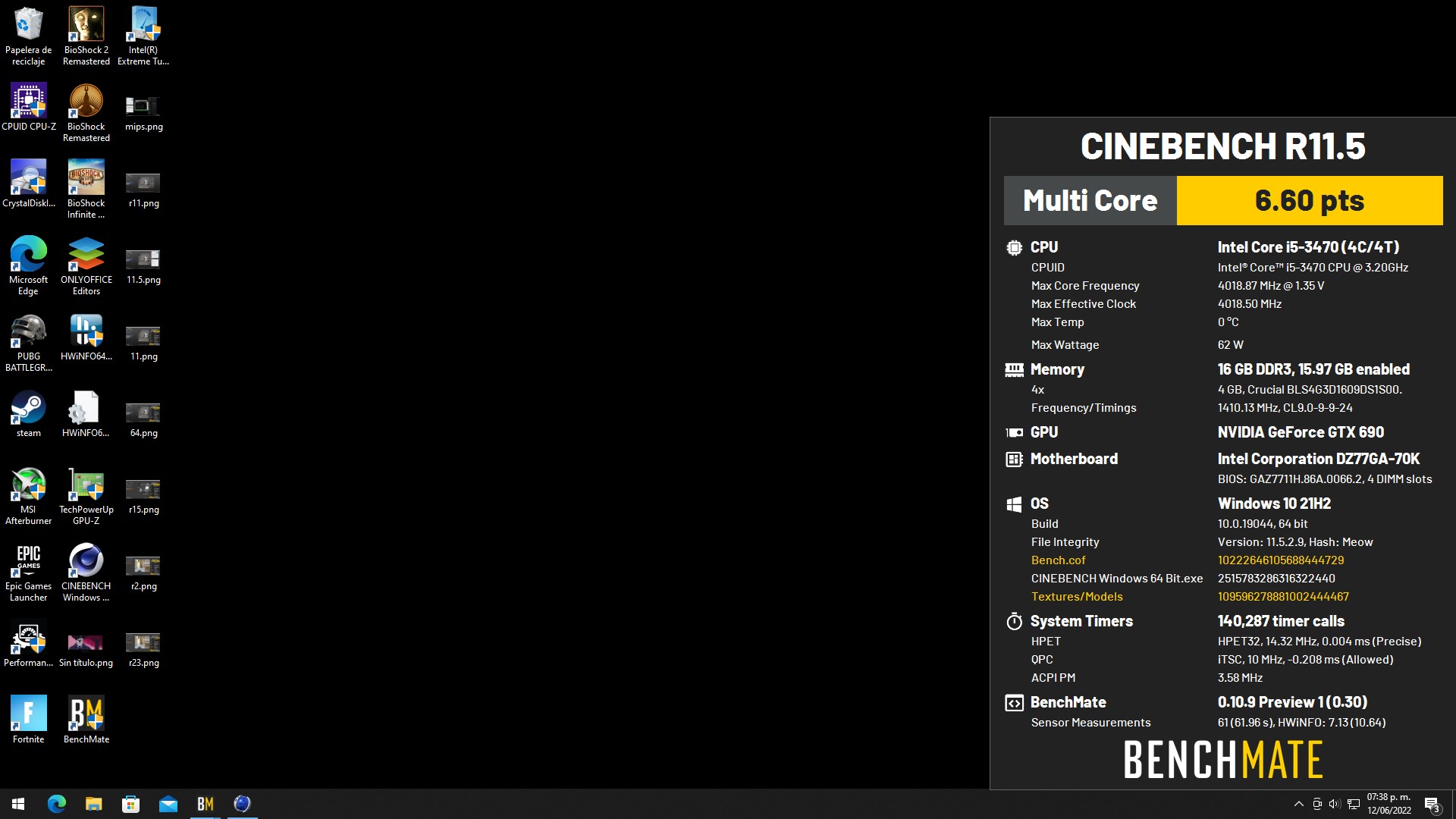The image size is (1456, 819).
Task: Open Intel(R) Extreme Tuning shortcut
Action: pyautogui.click(x=143, y=36)
